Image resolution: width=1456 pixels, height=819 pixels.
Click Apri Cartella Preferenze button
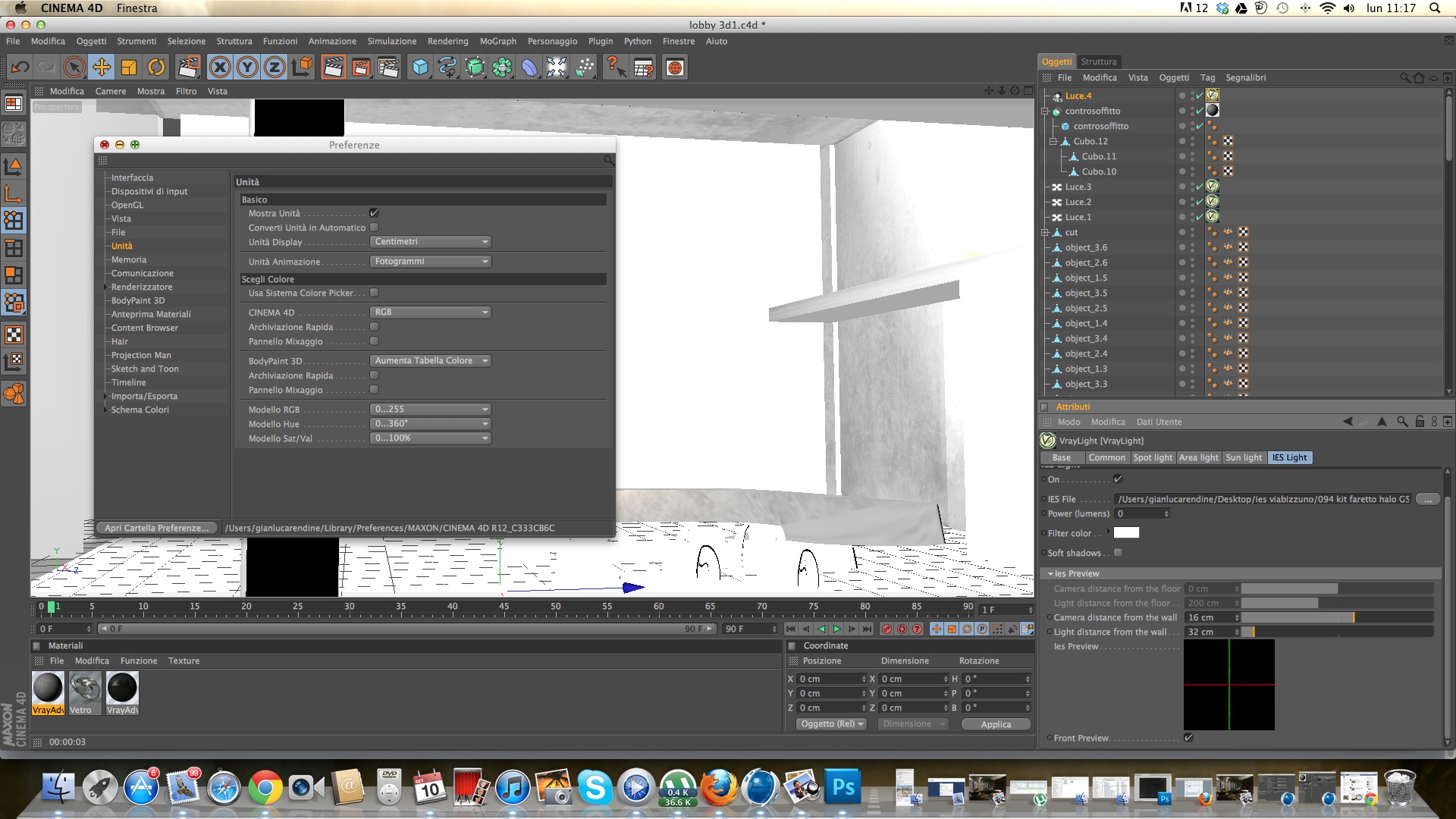[156, 528]
